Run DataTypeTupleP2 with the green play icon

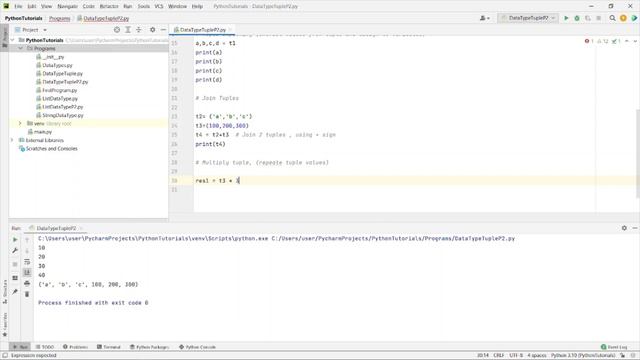[x=566, y=18]
